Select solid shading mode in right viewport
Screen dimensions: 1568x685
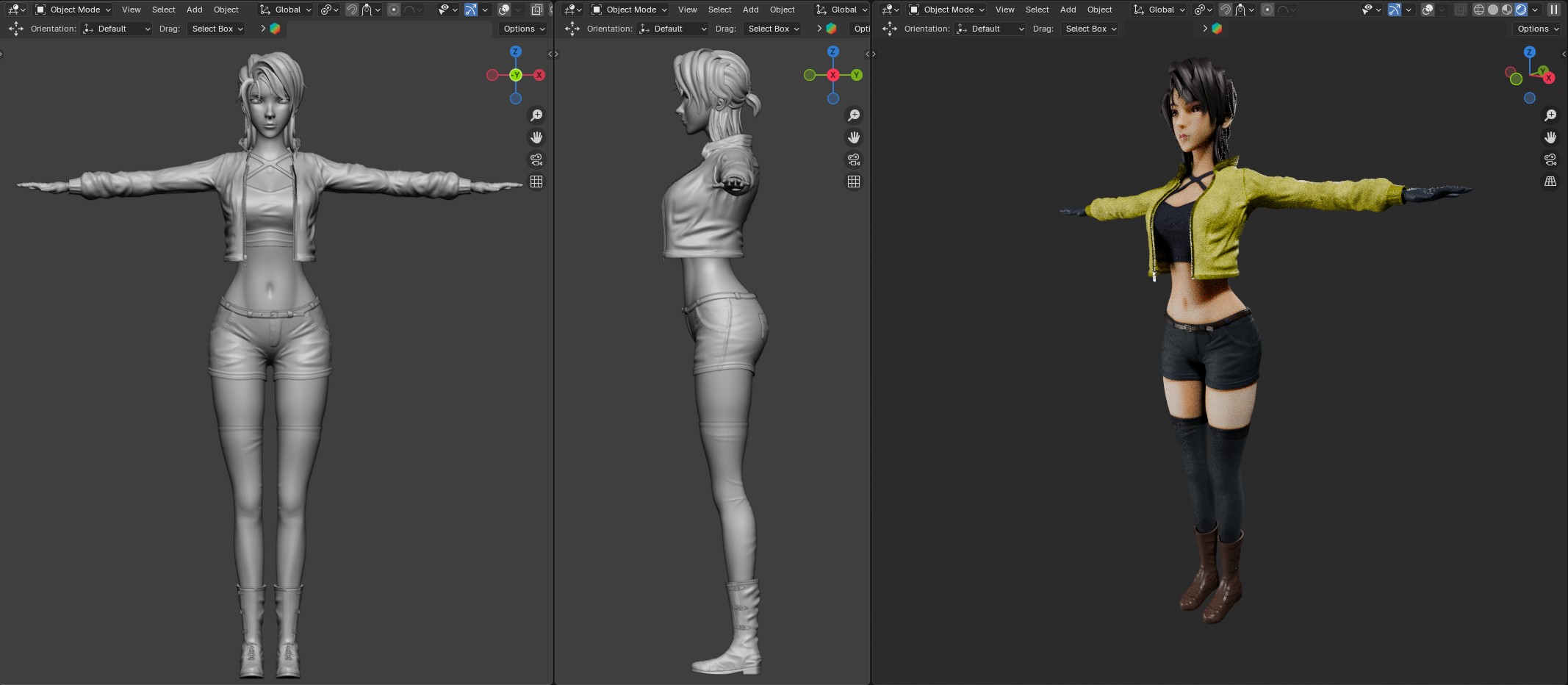[x=1493, y=10]
